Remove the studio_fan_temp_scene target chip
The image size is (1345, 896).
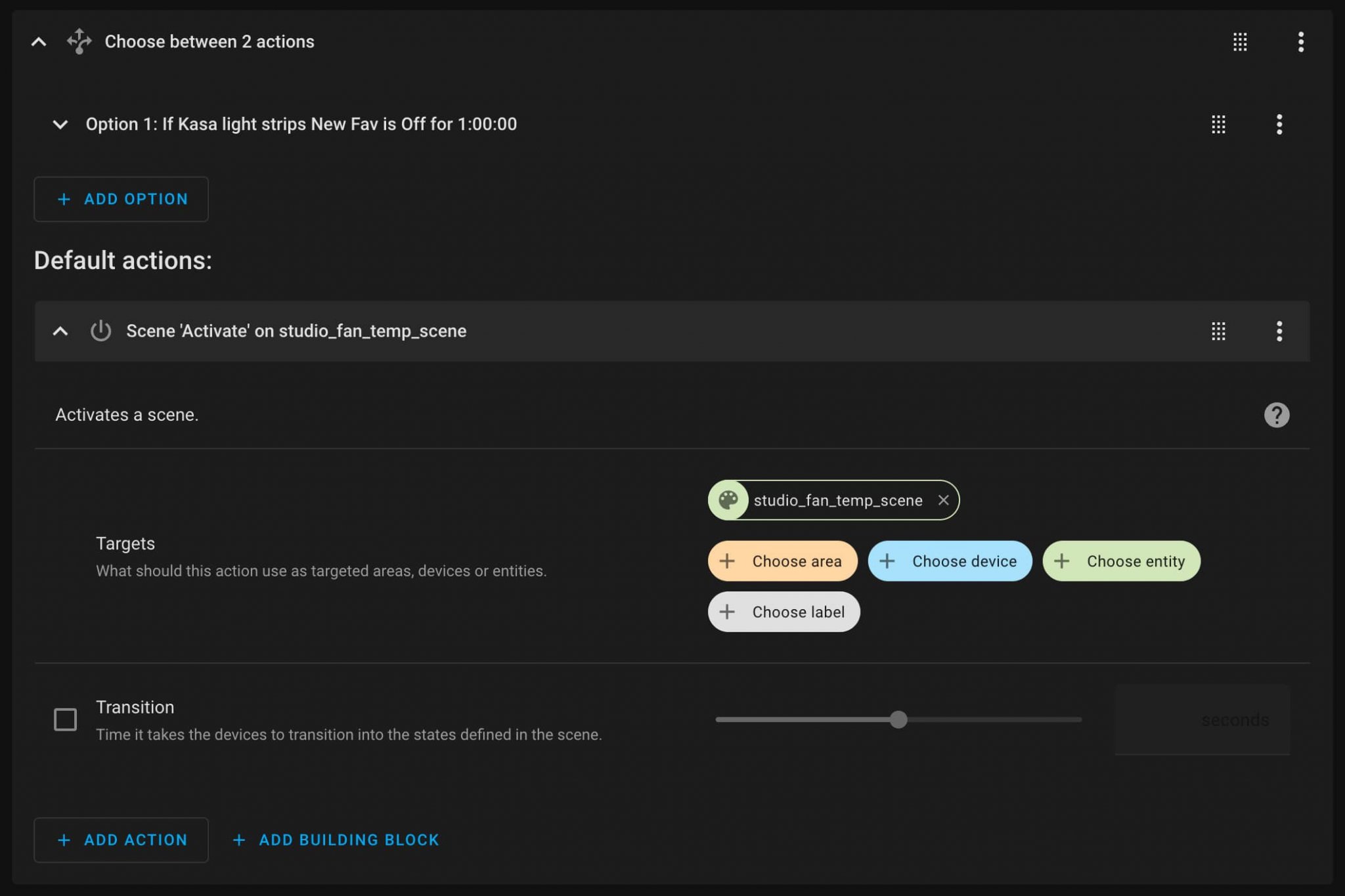click(x=944, y=500)
